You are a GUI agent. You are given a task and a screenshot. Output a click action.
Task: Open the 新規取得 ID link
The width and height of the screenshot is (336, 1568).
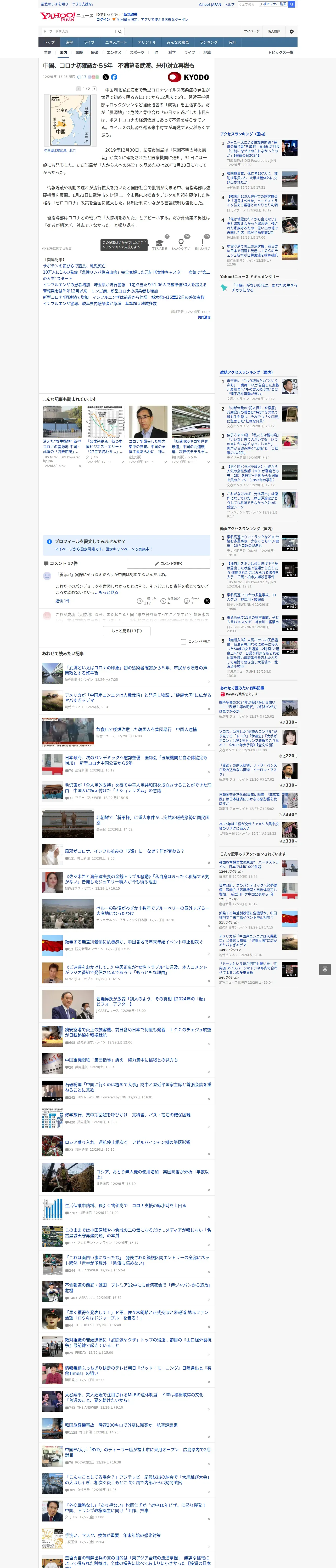pos(131,14)
